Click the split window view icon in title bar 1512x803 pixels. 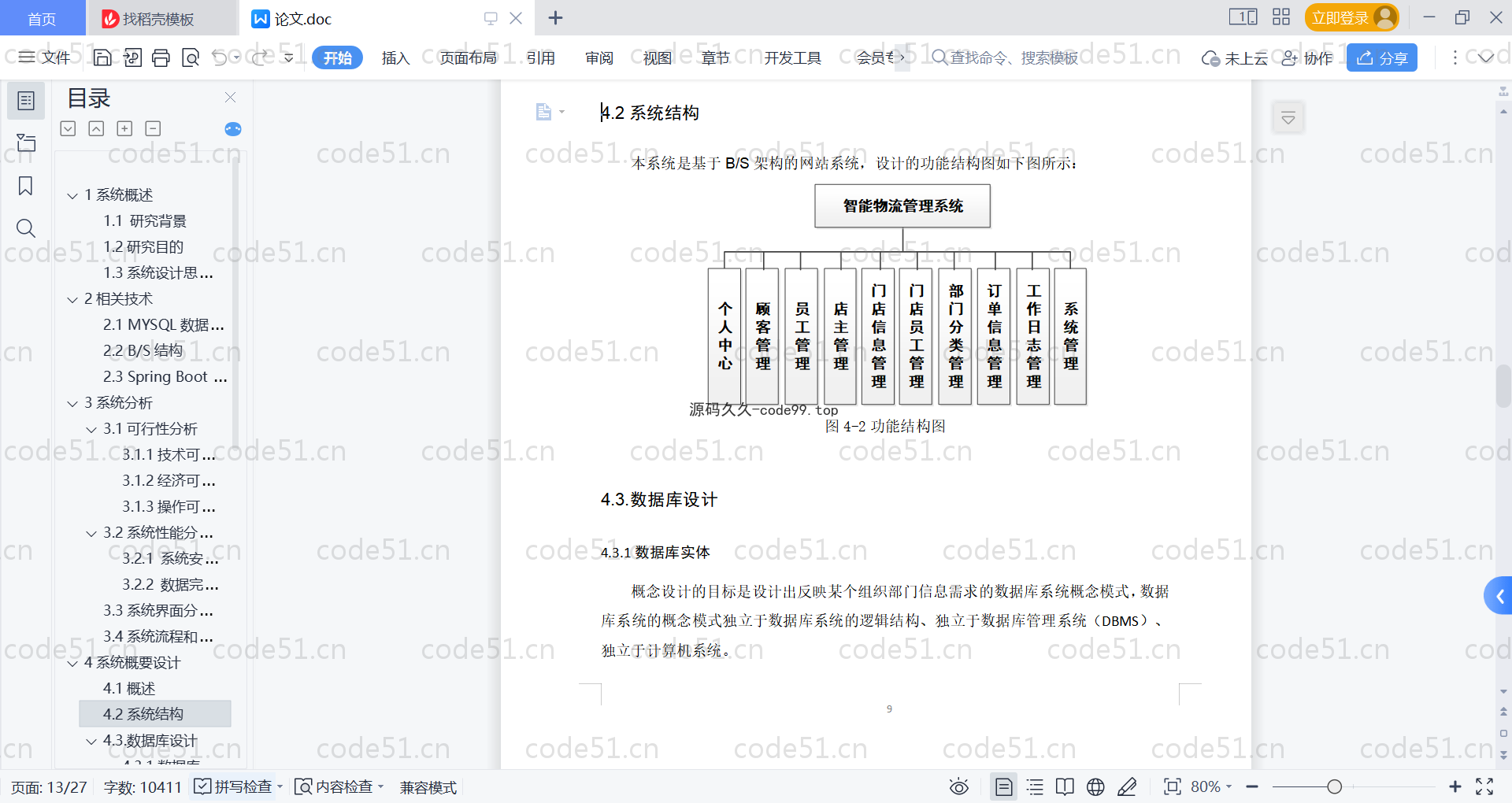pyautogui.click(x=1243, y=17)
